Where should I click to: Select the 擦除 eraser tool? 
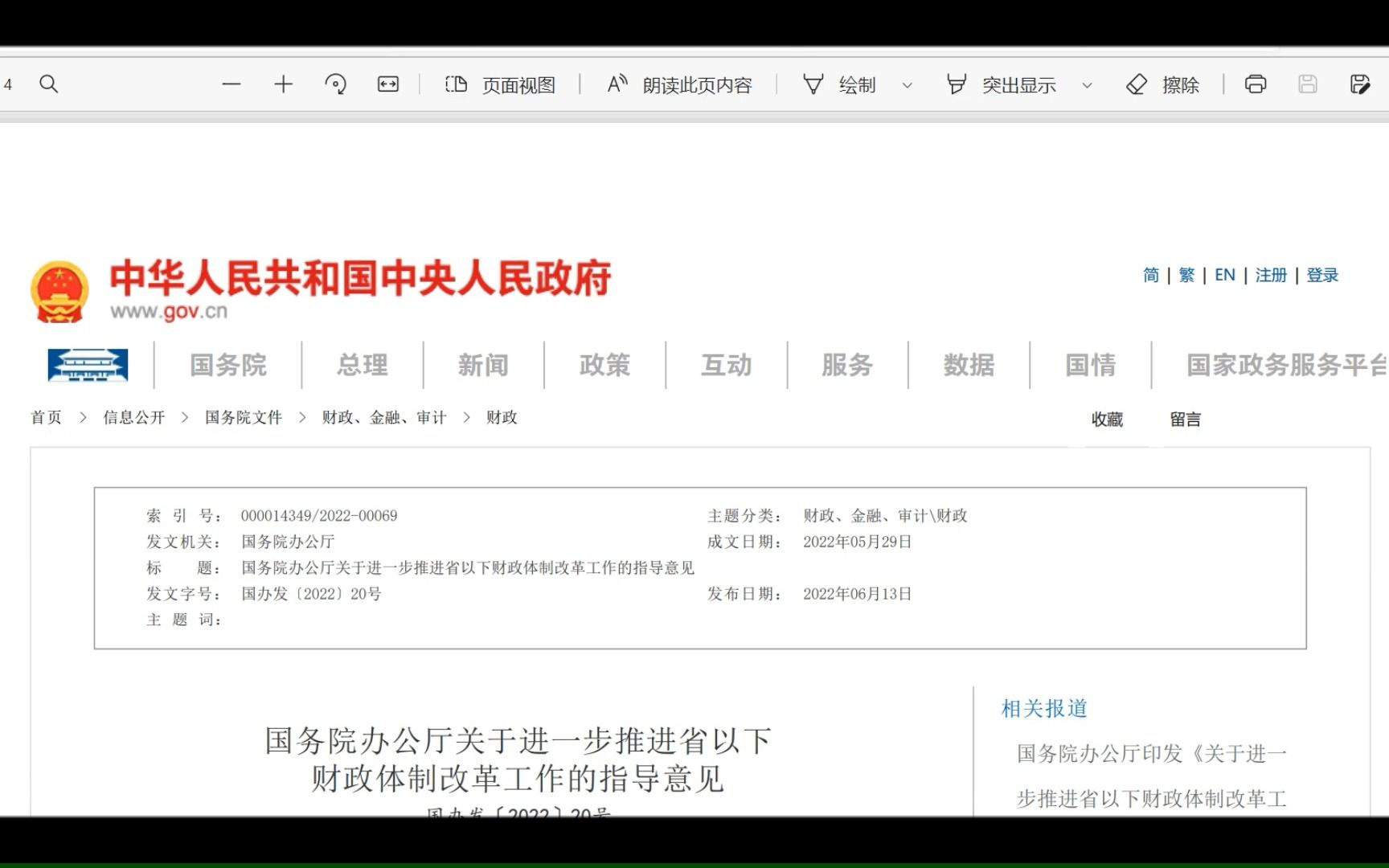click(1162, 84)
